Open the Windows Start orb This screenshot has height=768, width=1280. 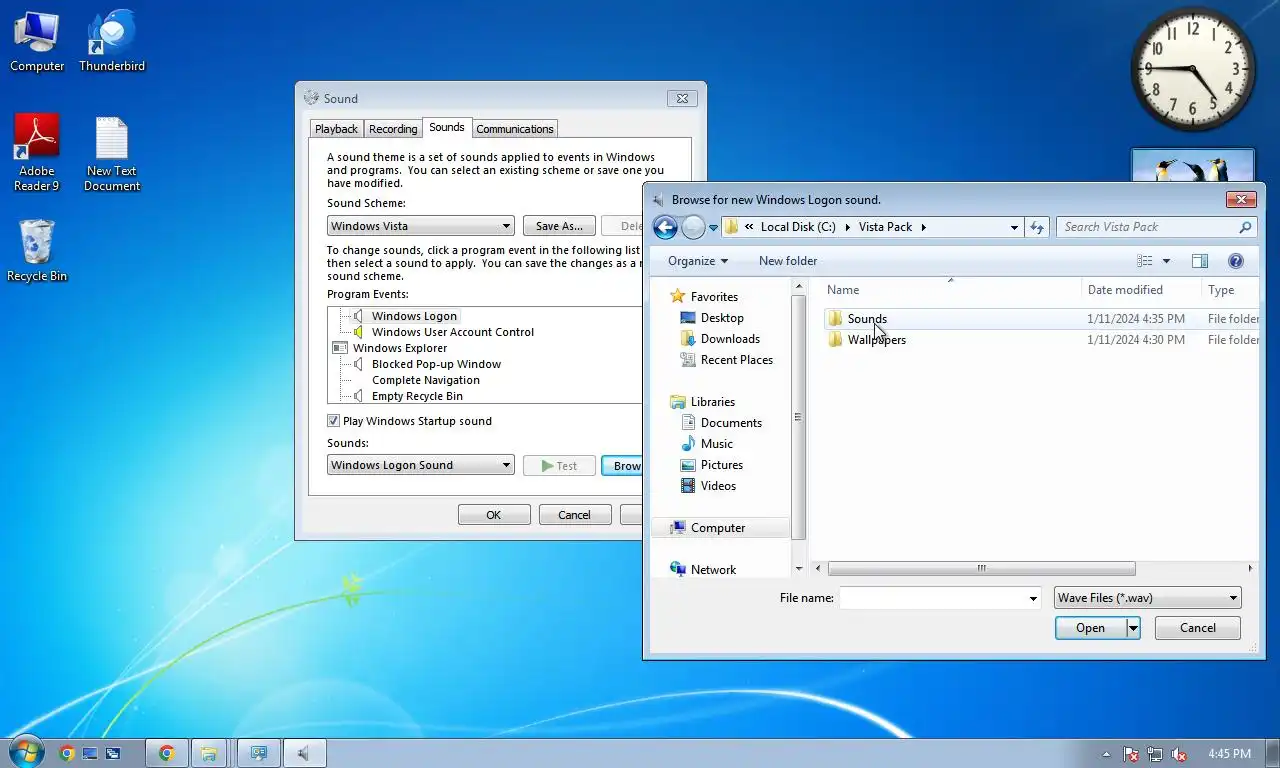pyautogui.click(x=26, y=752)
